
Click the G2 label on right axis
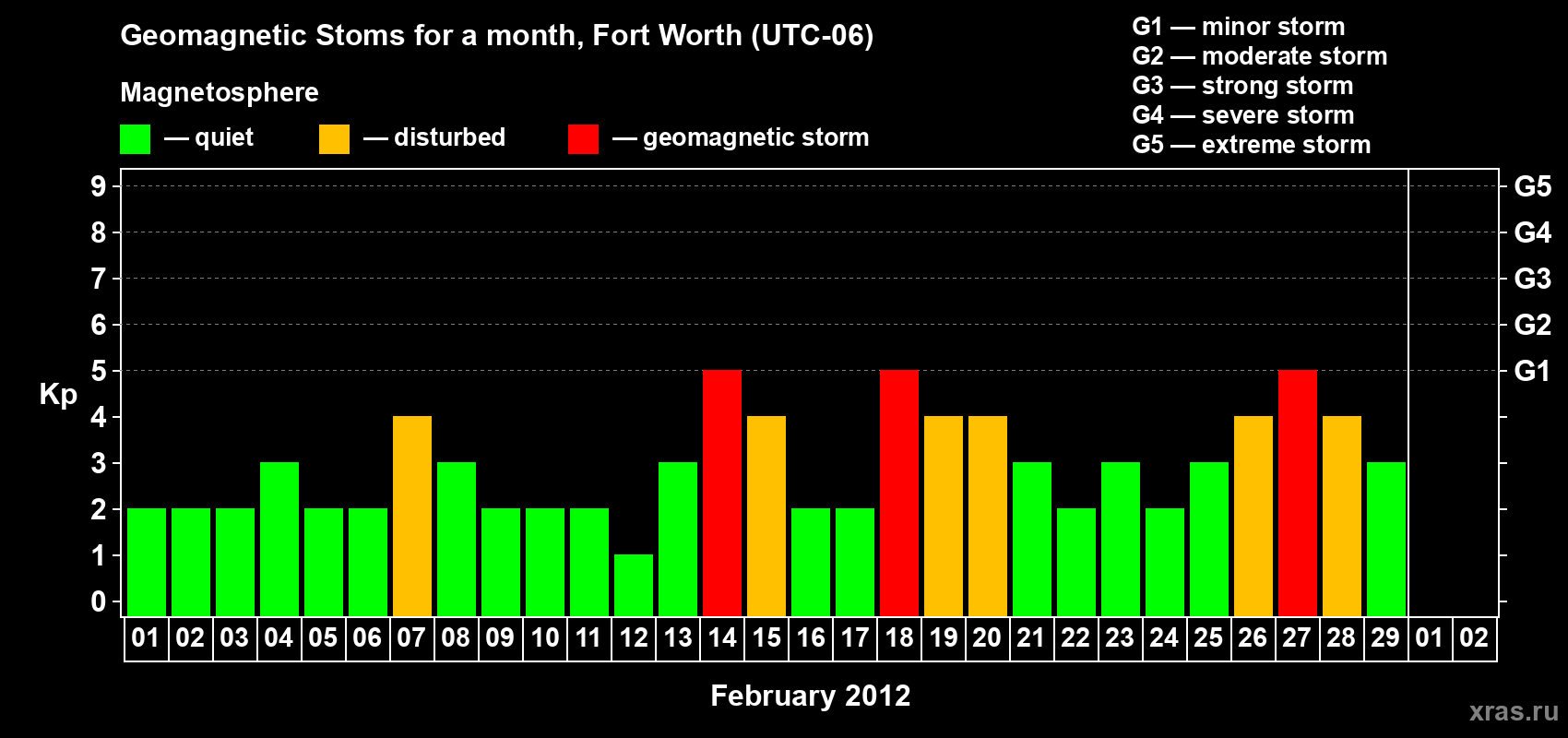[1533, 325]
